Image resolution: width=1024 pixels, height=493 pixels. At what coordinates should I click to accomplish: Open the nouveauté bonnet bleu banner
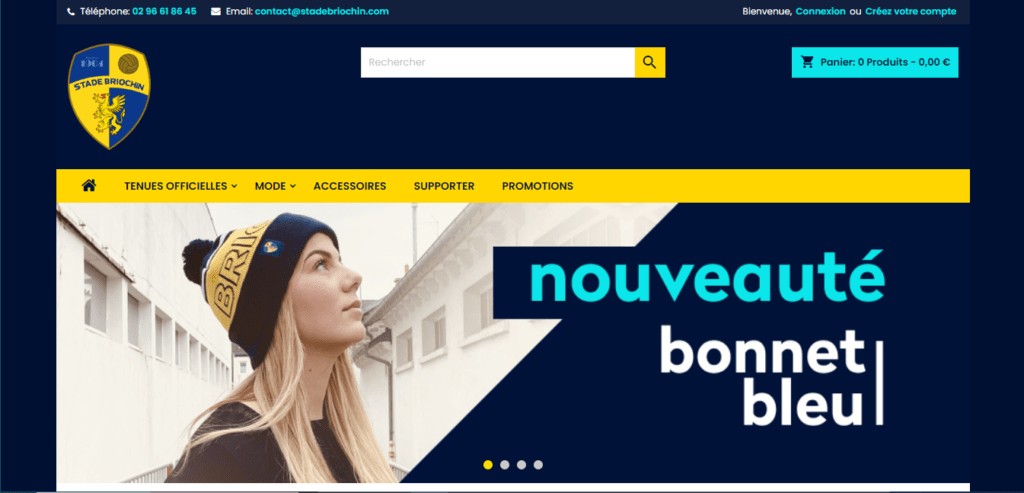513,343
